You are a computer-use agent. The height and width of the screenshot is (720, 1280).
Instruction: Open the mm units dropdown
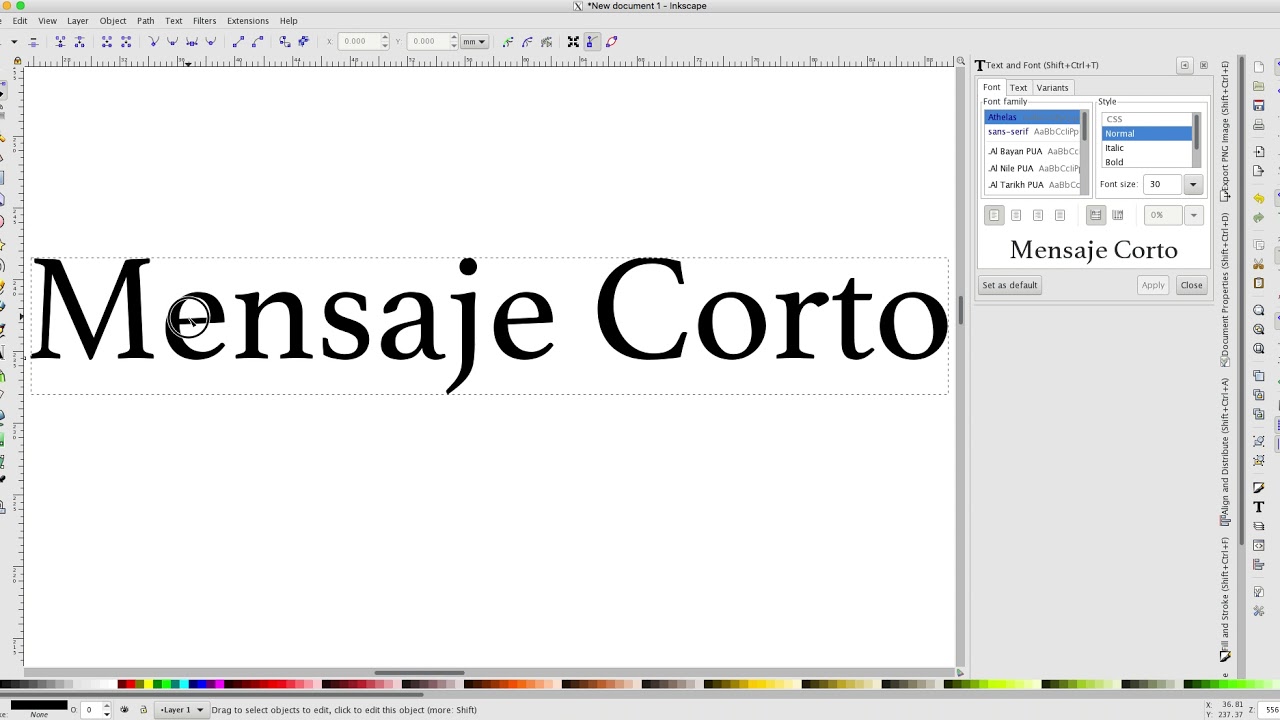click(474, 41)
